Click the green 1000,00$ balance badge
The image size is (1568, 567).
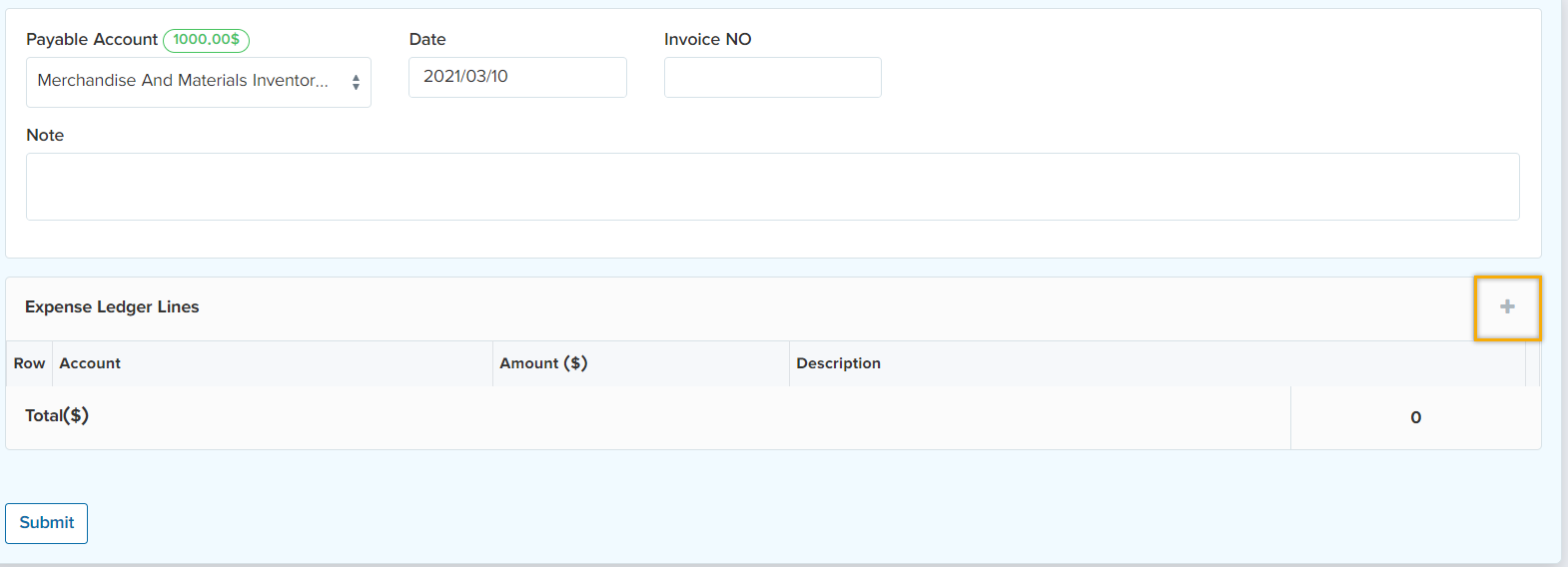coord(206,40)
